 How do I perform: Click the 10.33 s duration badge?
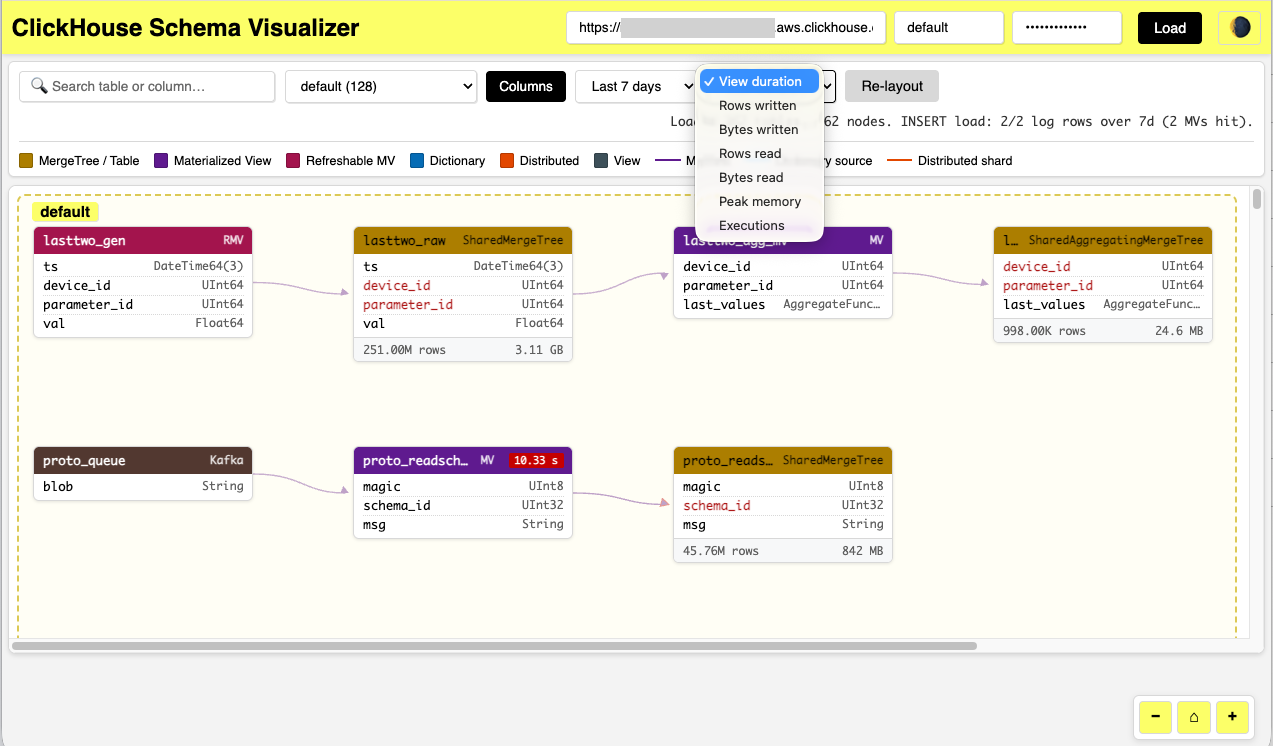pyautogui.click(x=536, y=460)
